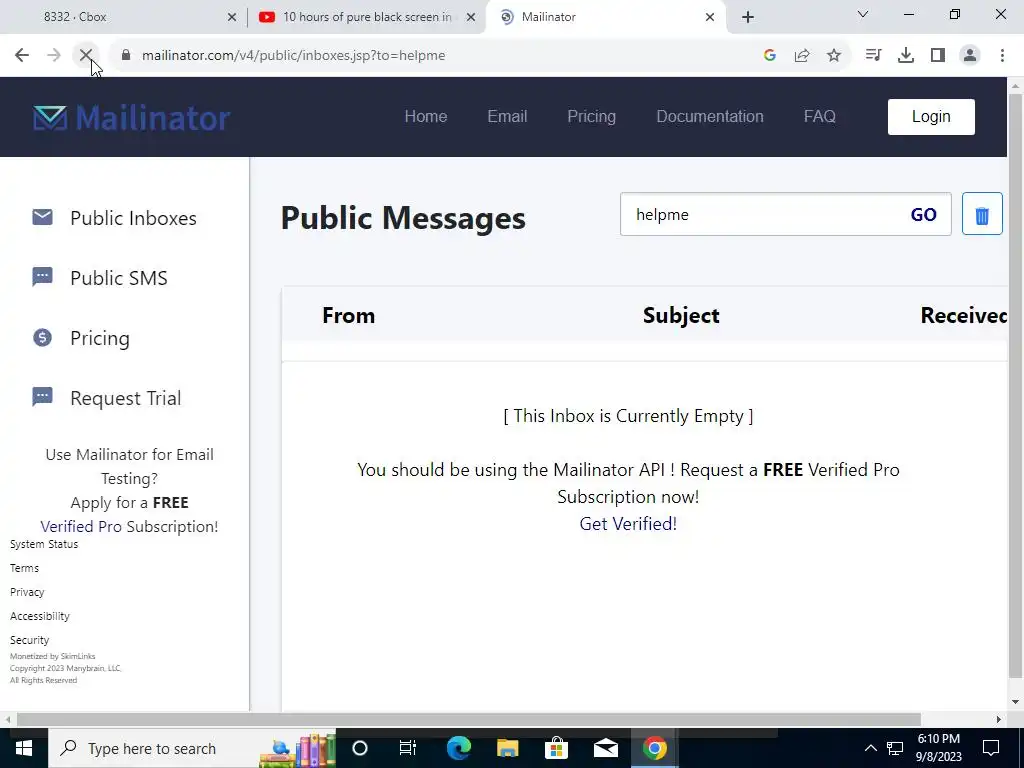Open the System Status footer link
Image resolution: width=1024 pixels, height=768 pixels.
click(x=44, y=544)
